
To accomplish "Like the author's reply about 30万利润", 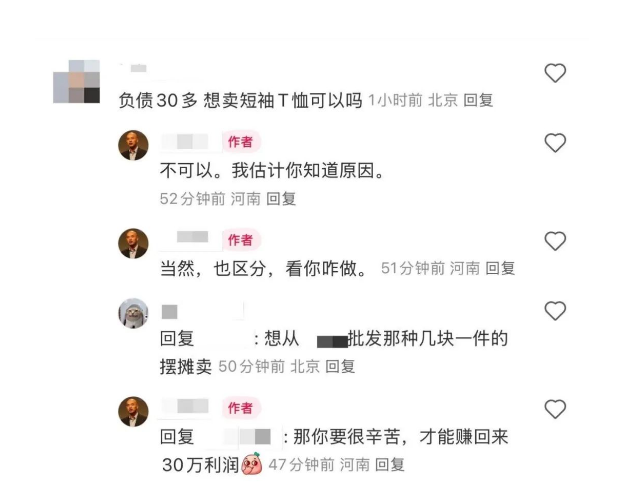I will click(x=555, y=409).
